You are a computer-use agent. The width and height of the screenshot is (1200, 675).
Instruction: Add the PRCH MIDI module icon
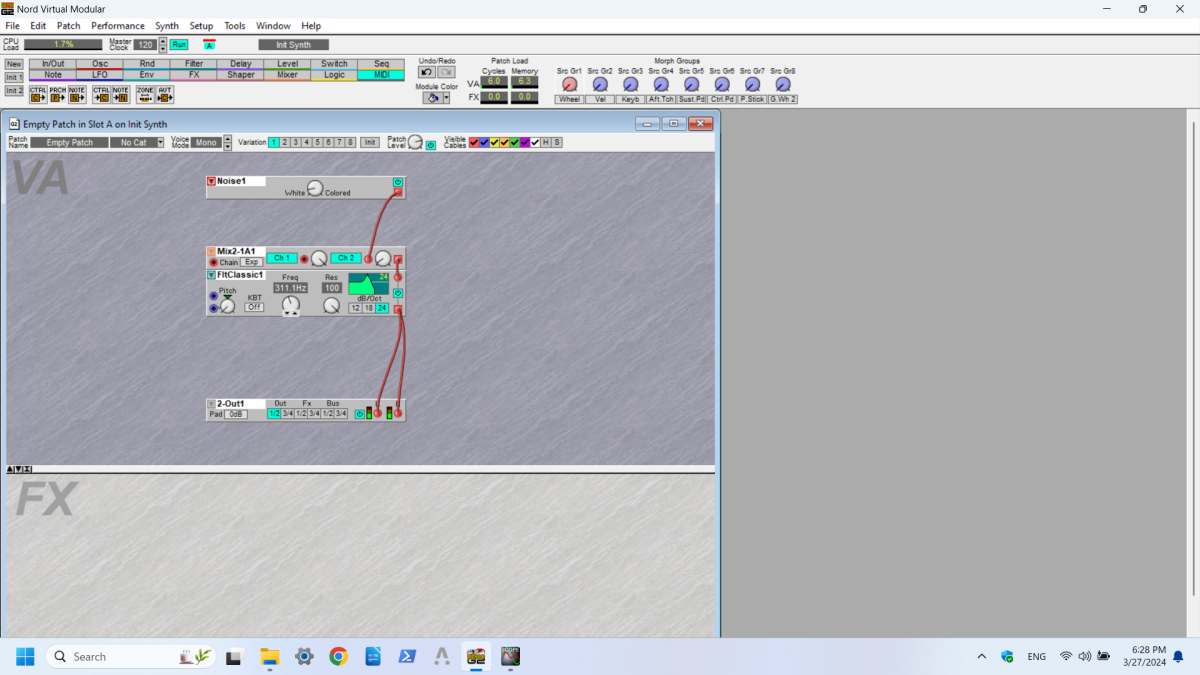58,95
